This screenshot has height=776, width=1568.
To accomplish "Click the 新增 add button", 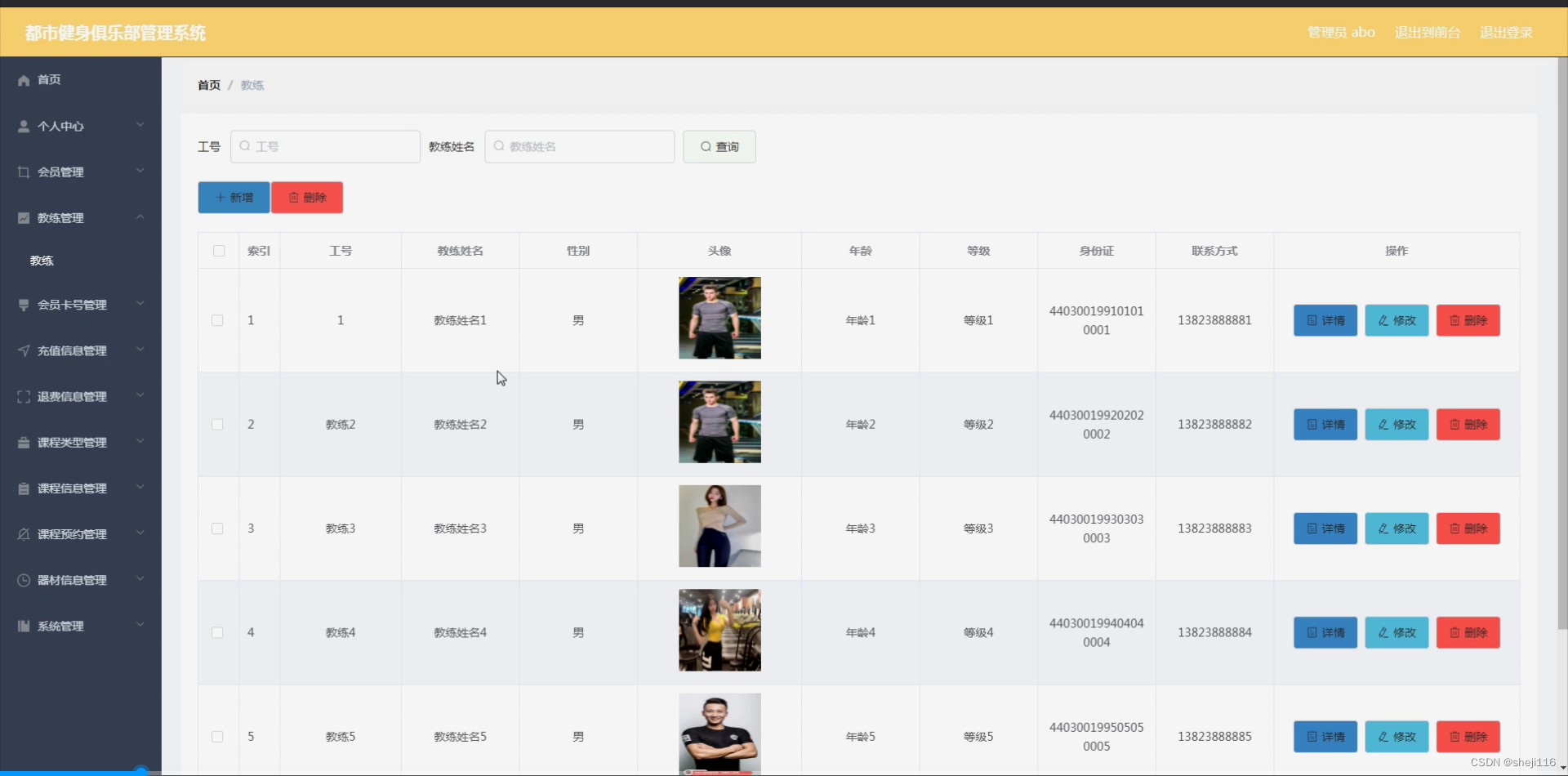I will coord(233,197).
